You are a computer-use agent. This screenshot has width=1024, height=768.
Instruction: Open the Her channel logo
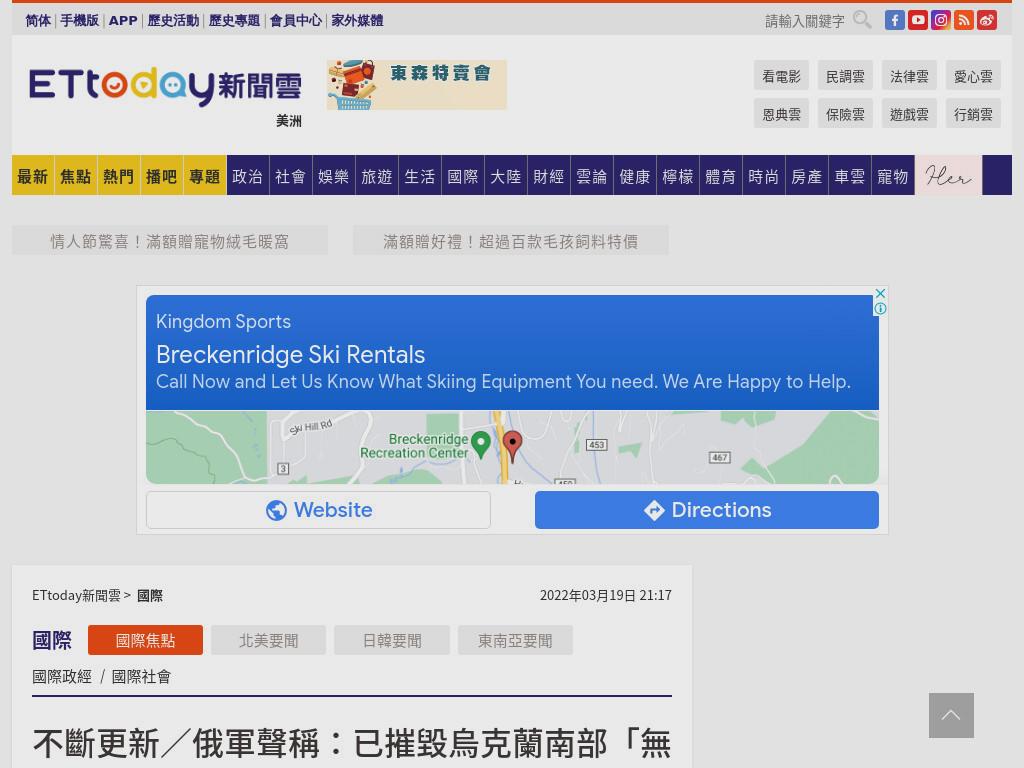[948, 175]
